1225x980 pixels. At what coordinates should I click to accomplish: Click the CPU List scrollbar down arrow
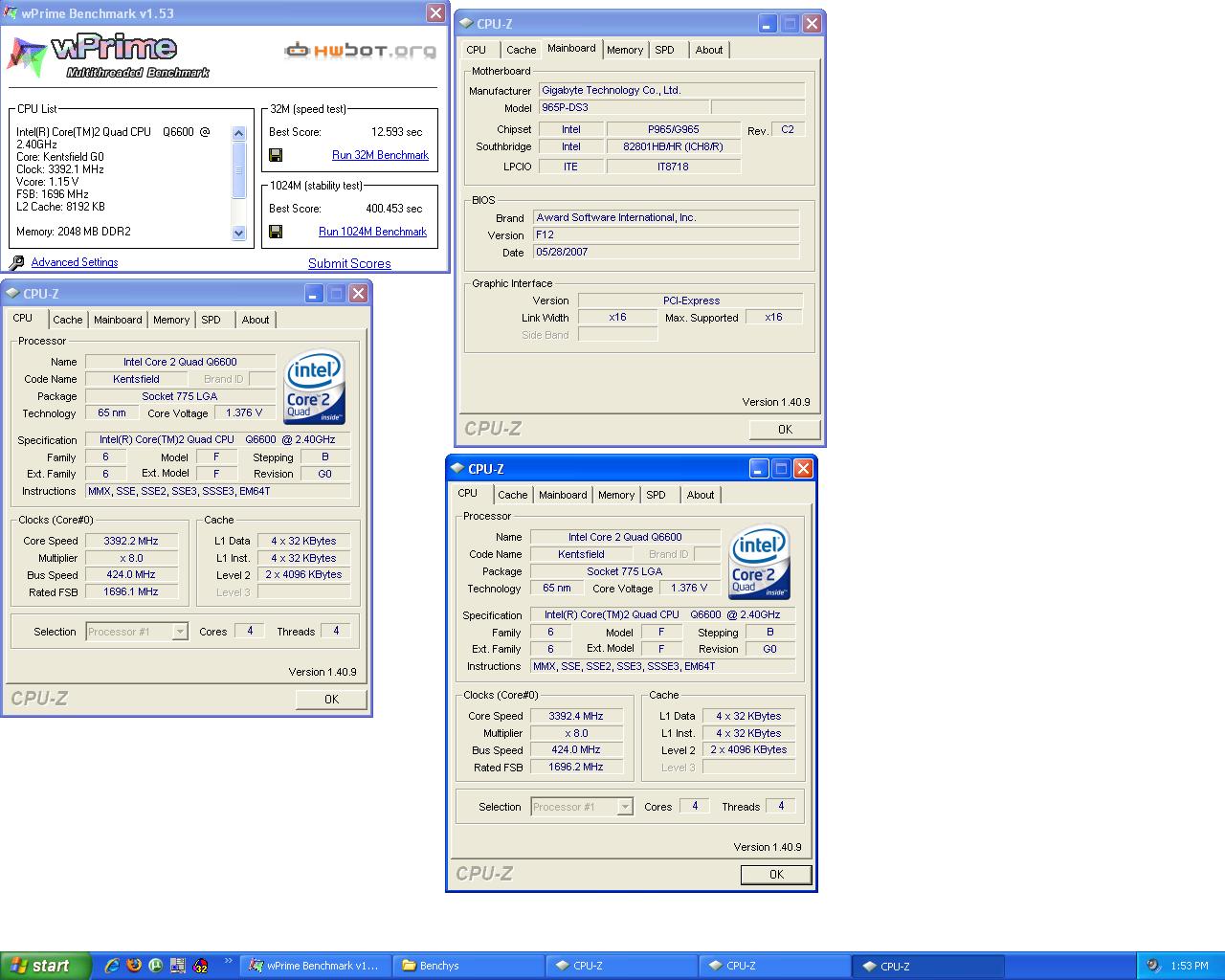239,233
